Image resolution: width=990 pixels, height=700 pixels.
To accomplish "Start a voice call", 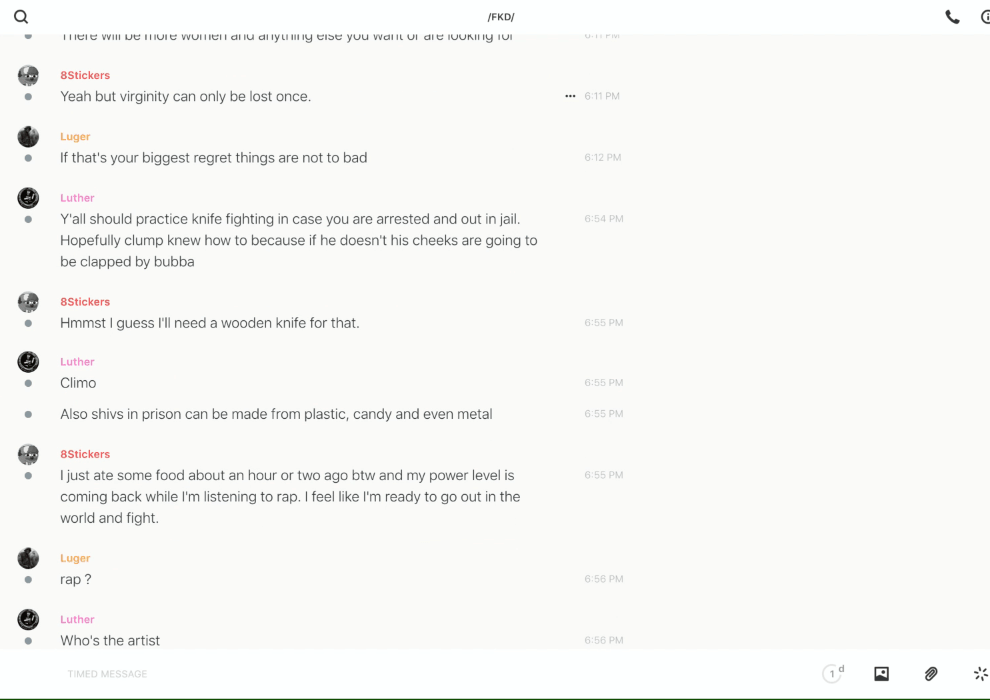I will [952, 17].
